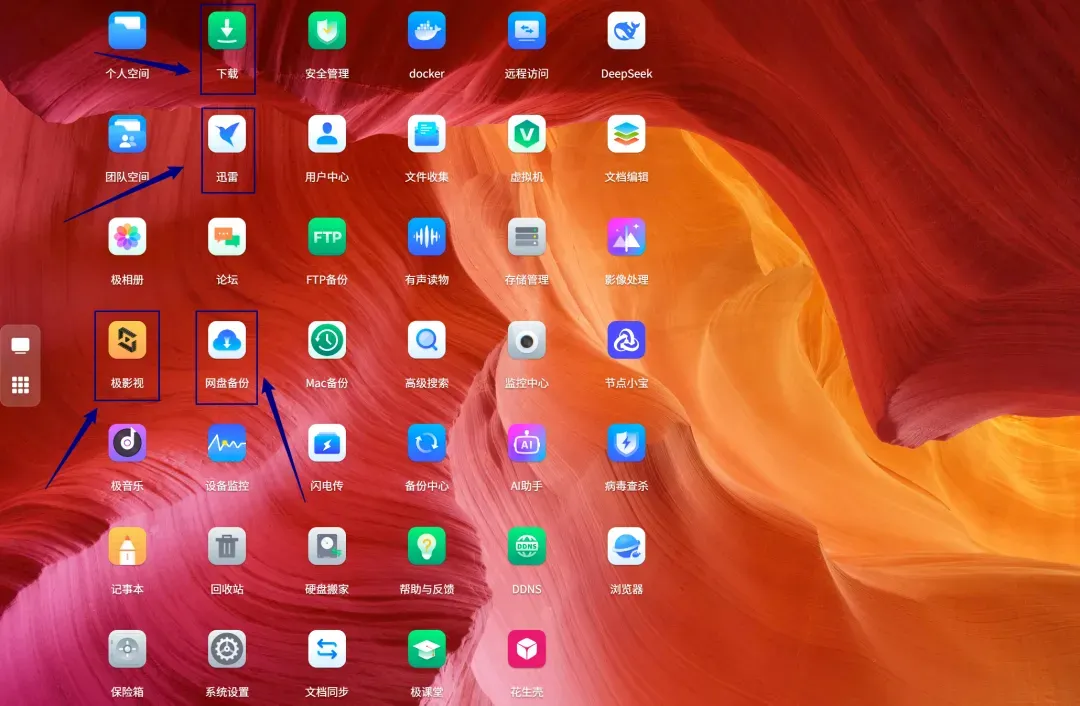Open 监控中心 surveillance center
The image size is (1080, 706).
point(527,340)
